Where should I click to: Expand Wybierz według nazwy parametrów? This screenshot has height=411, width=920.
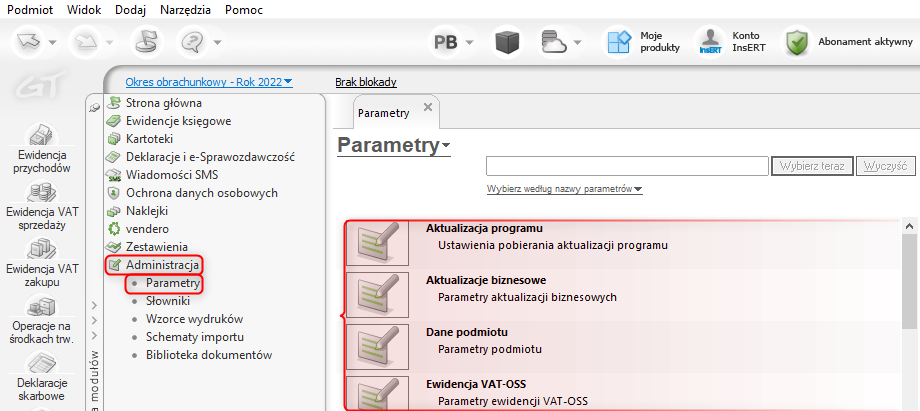click(x=564, y=189)
